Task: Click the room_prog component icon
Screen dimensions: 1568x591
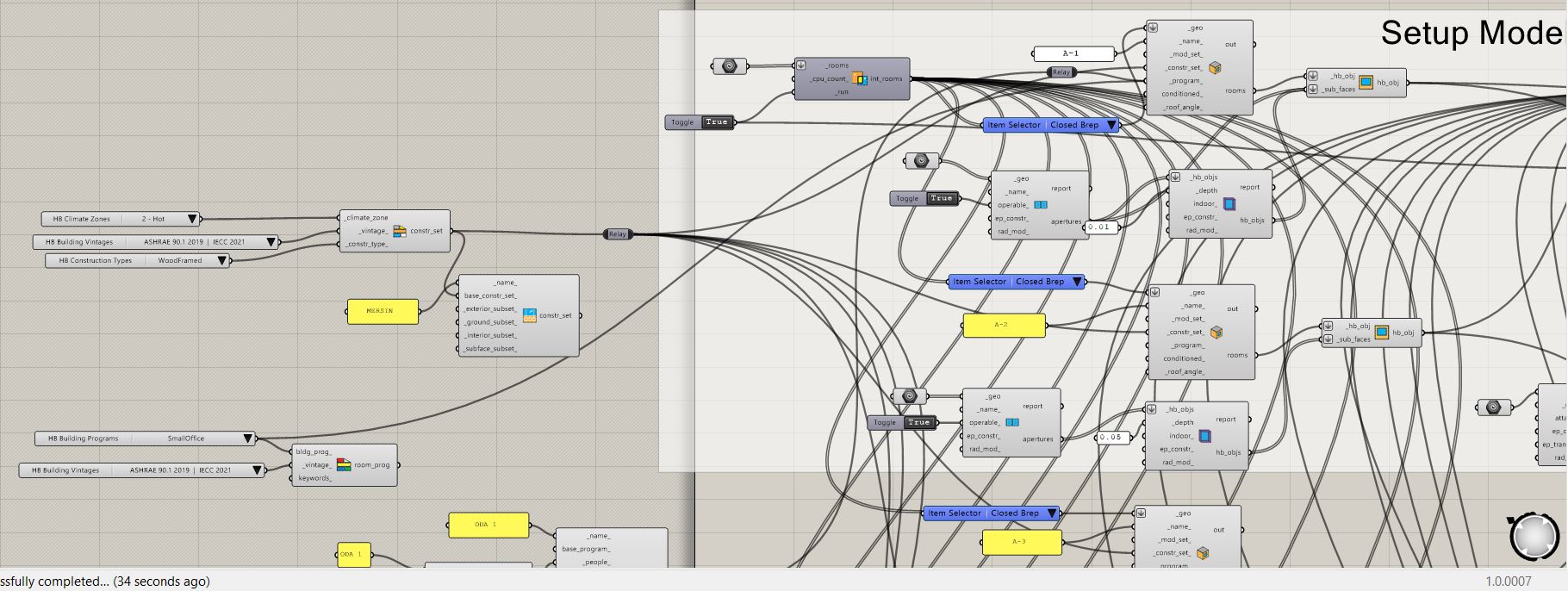Action: click(344, 465)
